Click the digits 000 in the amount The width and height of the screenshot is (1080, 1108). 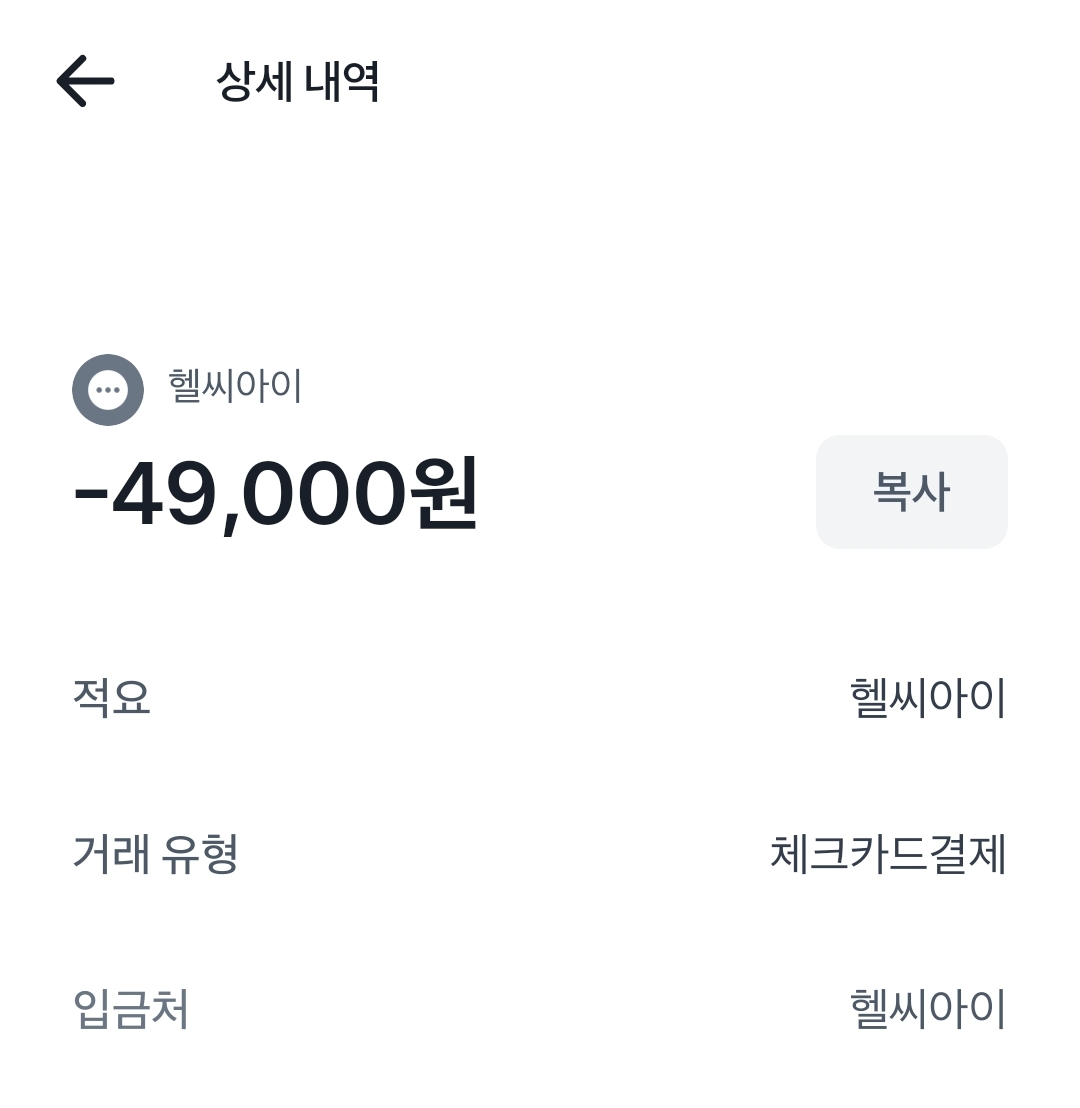pos(324,494)
